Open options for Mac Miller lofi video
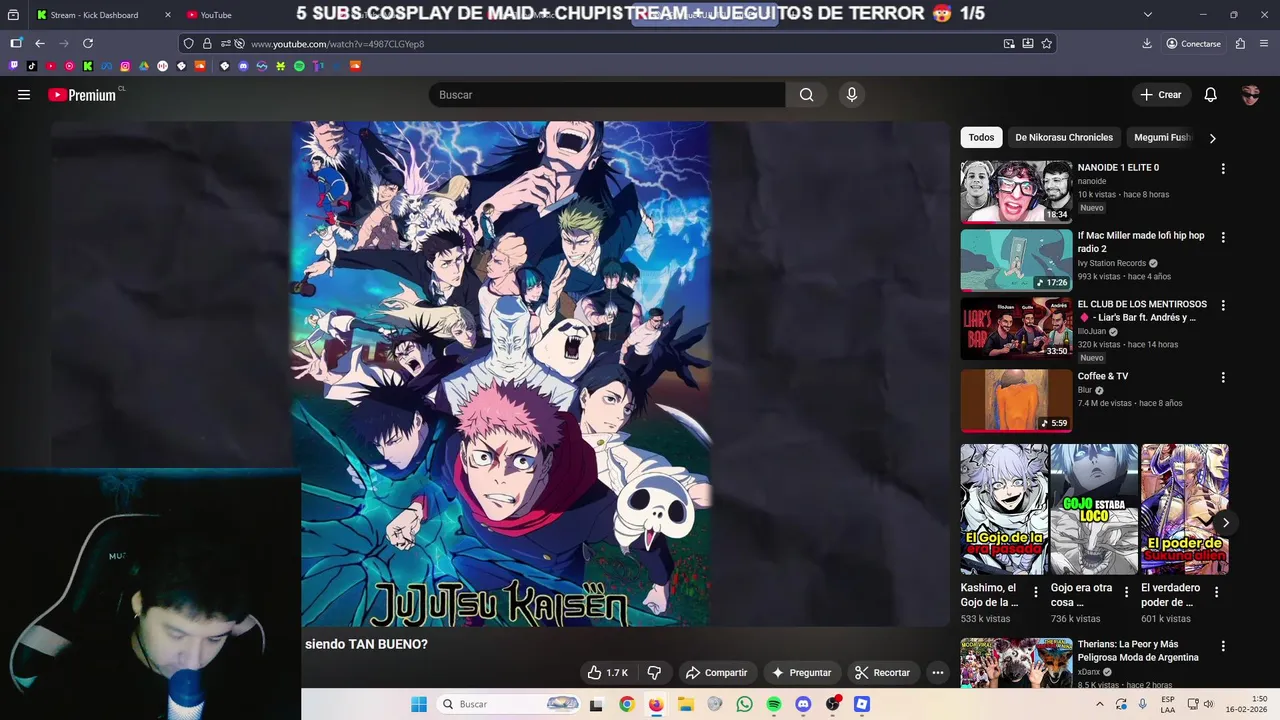The height and width of the screenshot is (720, 1280). click(x=1222, y=238)
